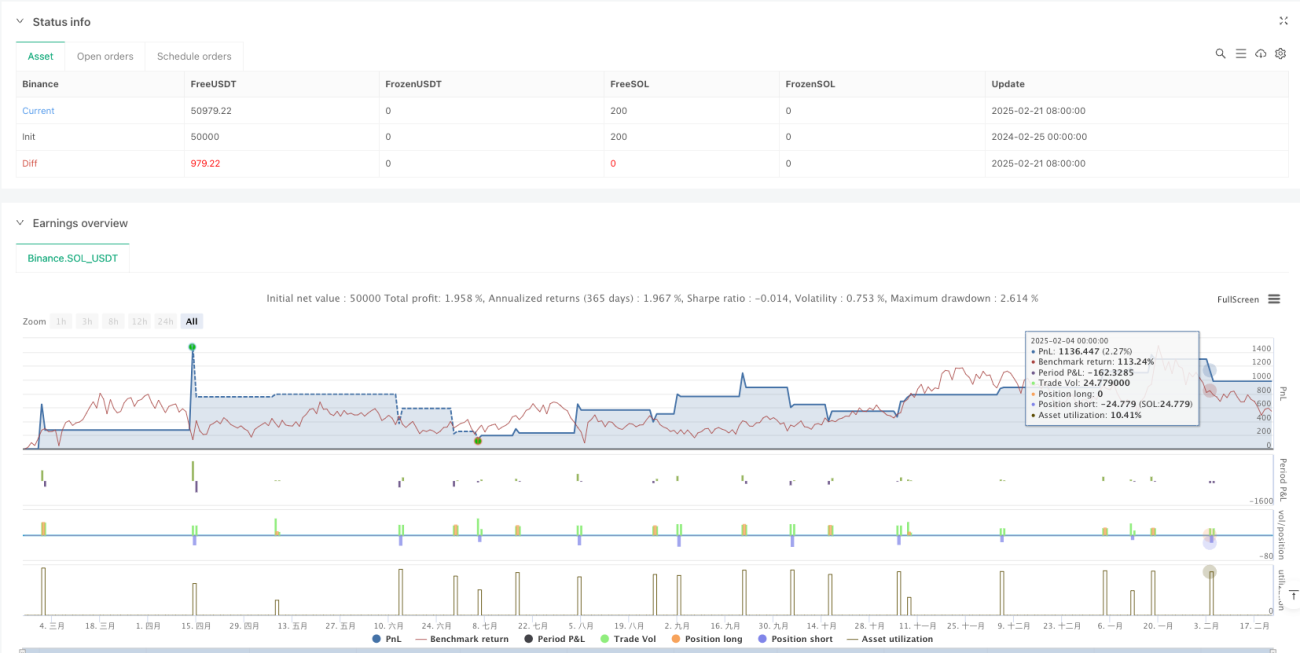Toggle Asset utilization legend entry

pyautogui.click(x=890, y=639)
